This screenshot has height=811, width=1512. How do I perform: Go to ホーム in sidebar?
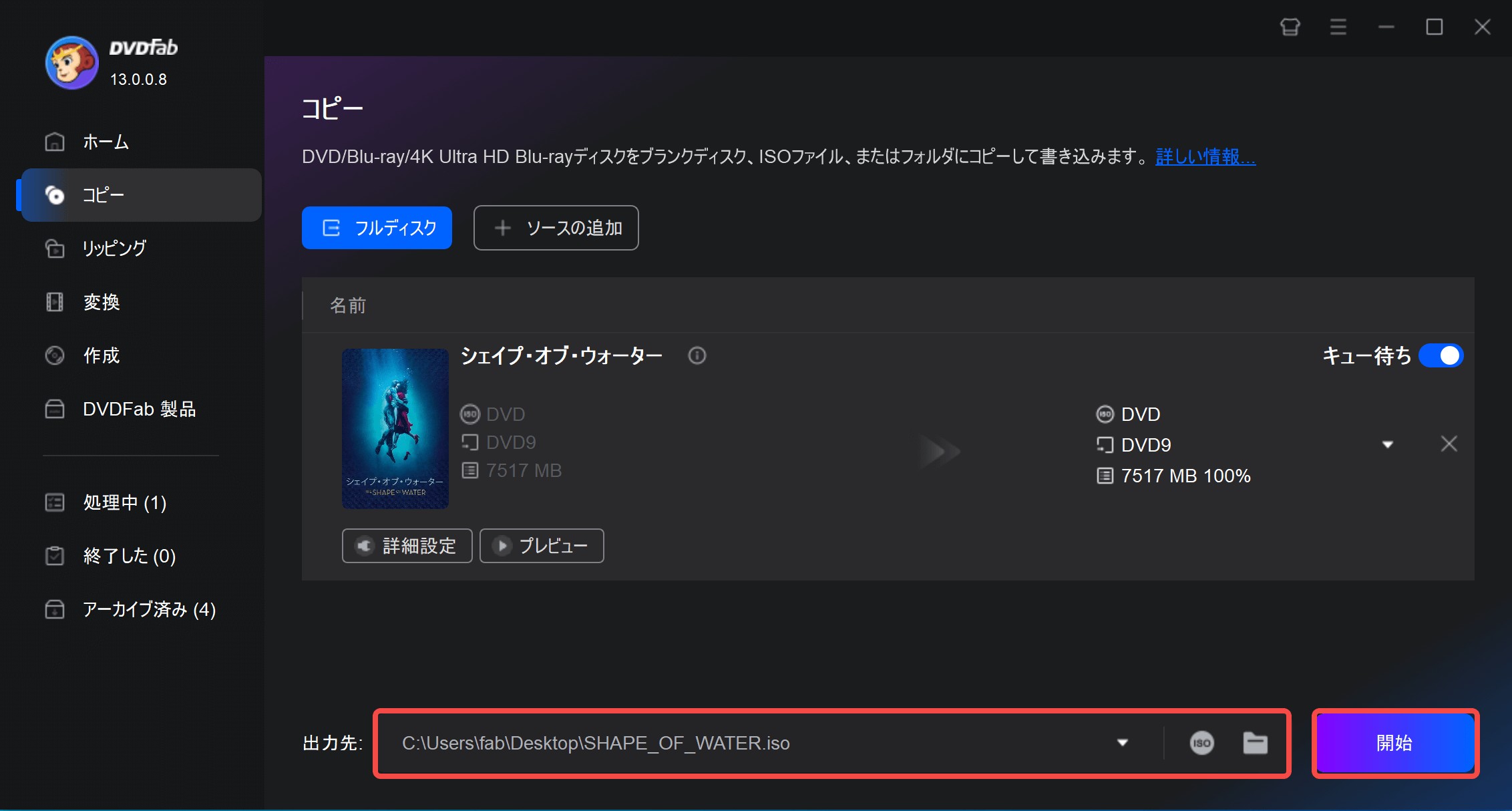coord(140,142)
